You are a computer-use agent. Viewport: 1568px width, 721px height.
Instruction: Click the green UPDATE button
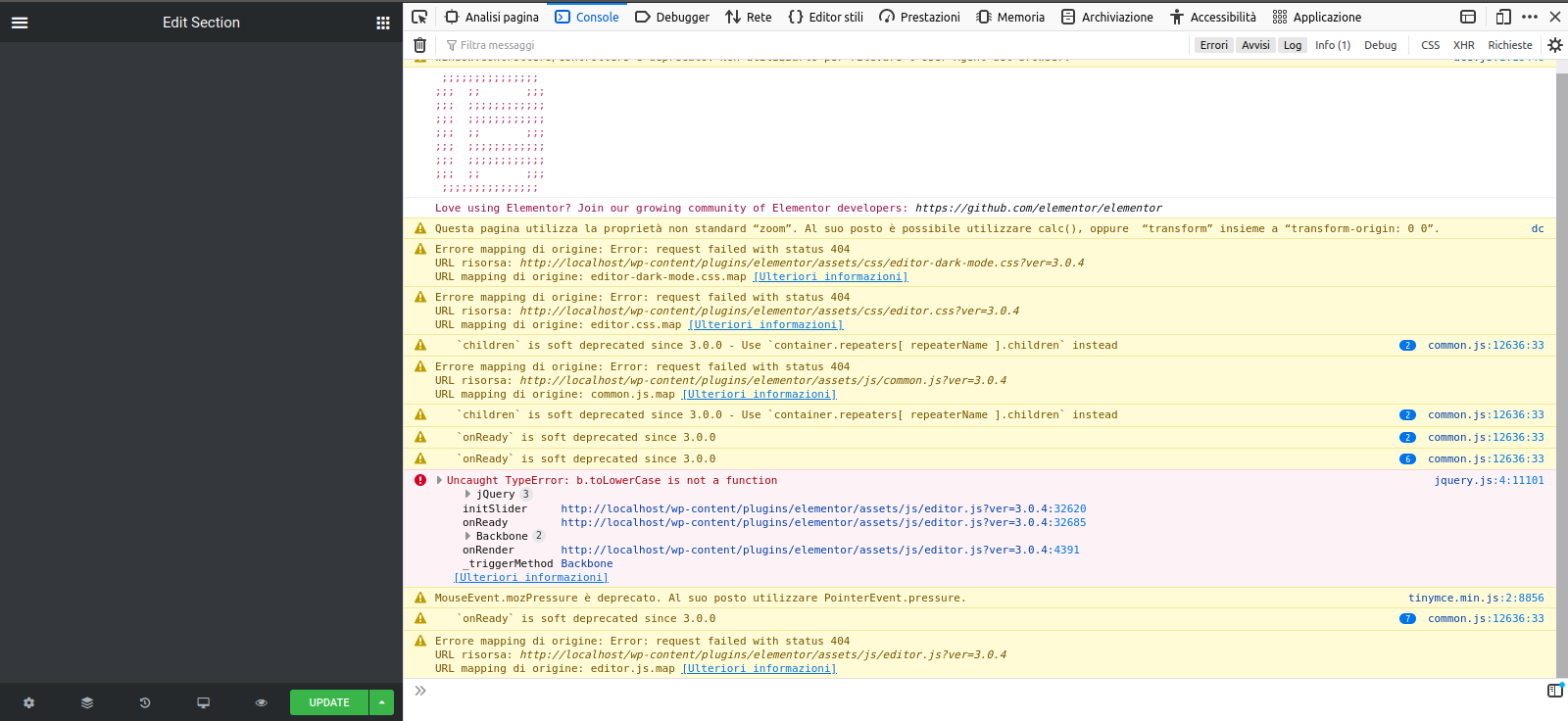pyautogui.click(x=329, y=702)
